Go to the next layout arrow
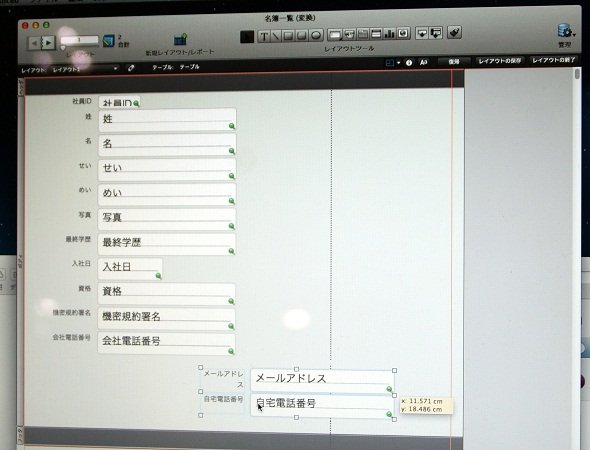 (48, 43)
